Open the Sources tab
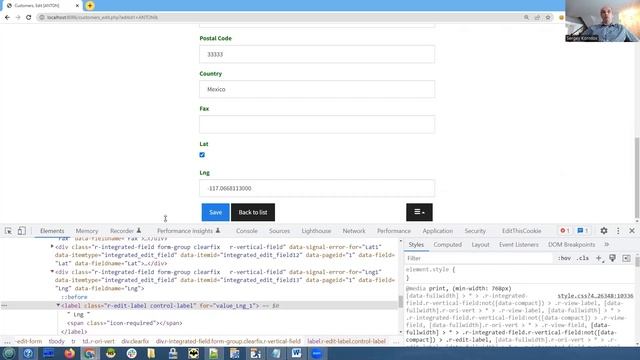The width and height of the screenshot is (640, 360). coord(279,231)
